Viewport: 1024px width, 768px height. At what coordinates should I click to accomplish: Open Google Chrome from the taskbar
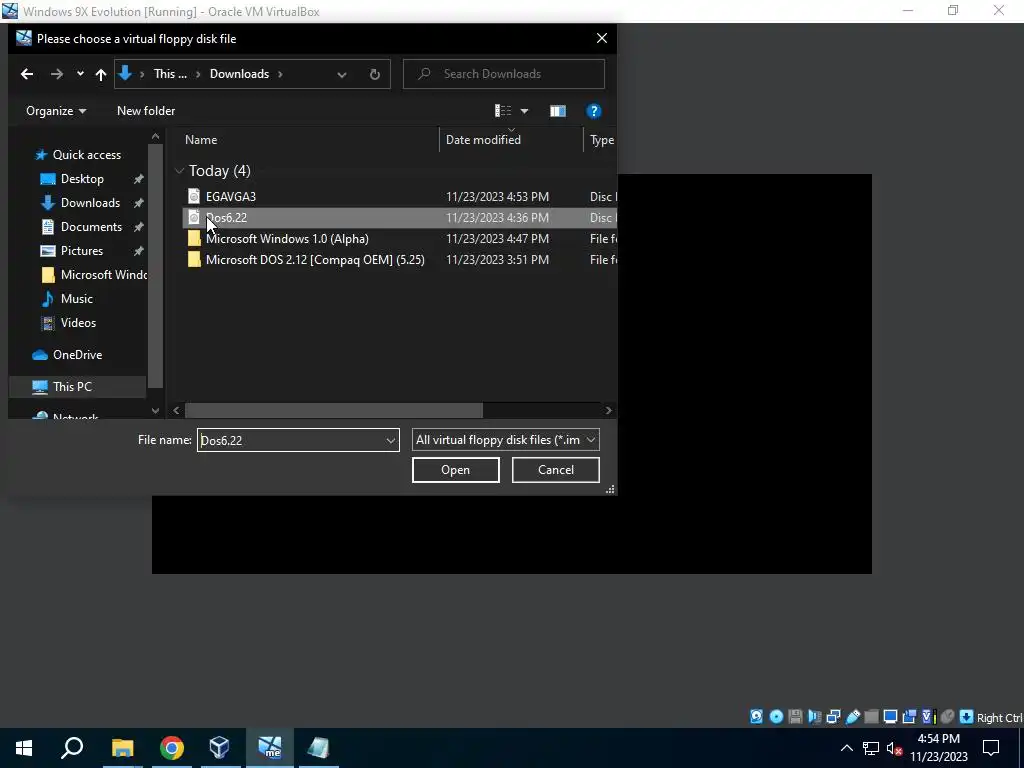click(x=172, y=748)
